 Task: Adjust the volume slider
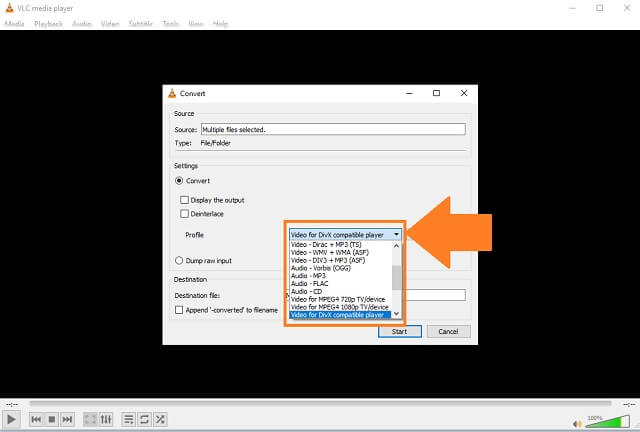[x=608, y=421]
